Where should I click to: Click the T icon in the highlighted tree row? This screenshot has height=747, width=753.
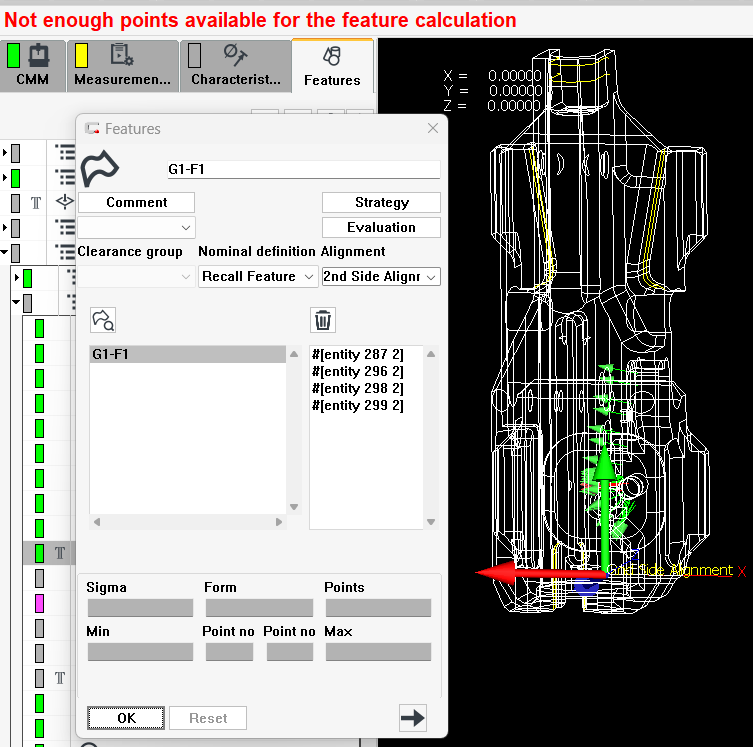coord(60,553)
